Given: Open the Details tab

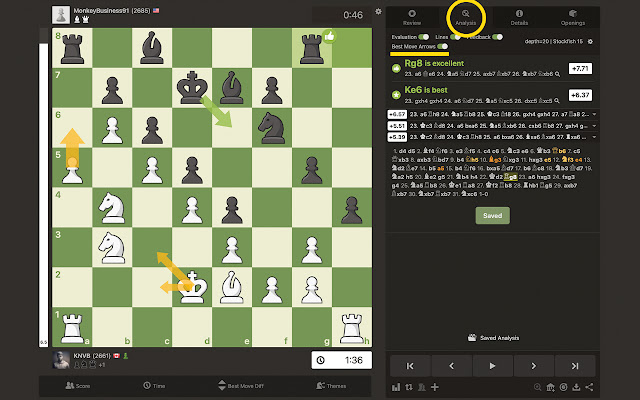Looking at the screenshot, I should click(519, 18).
